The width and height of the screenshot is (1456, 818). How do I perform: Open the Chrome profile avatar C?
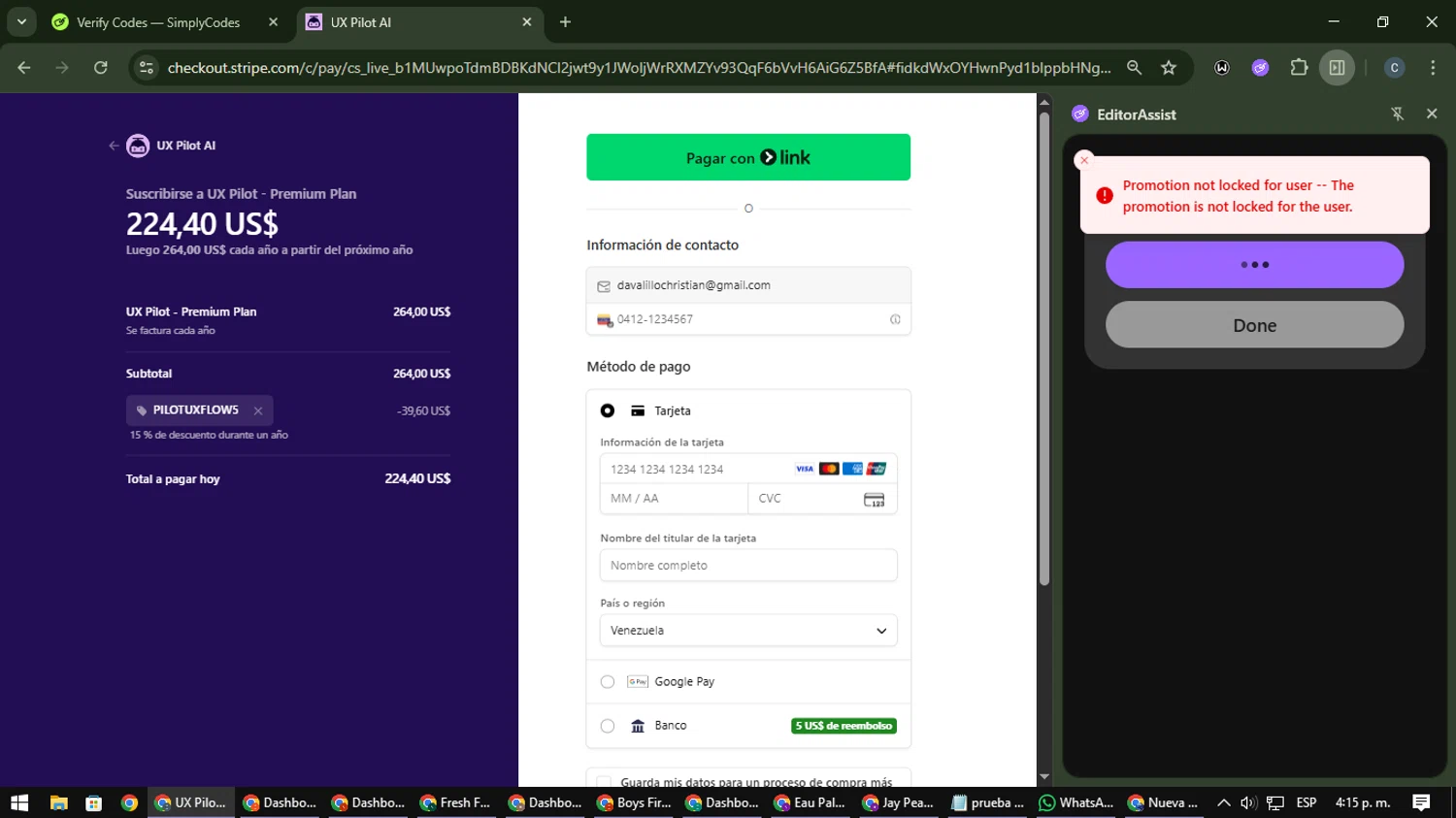point(1394,68)
